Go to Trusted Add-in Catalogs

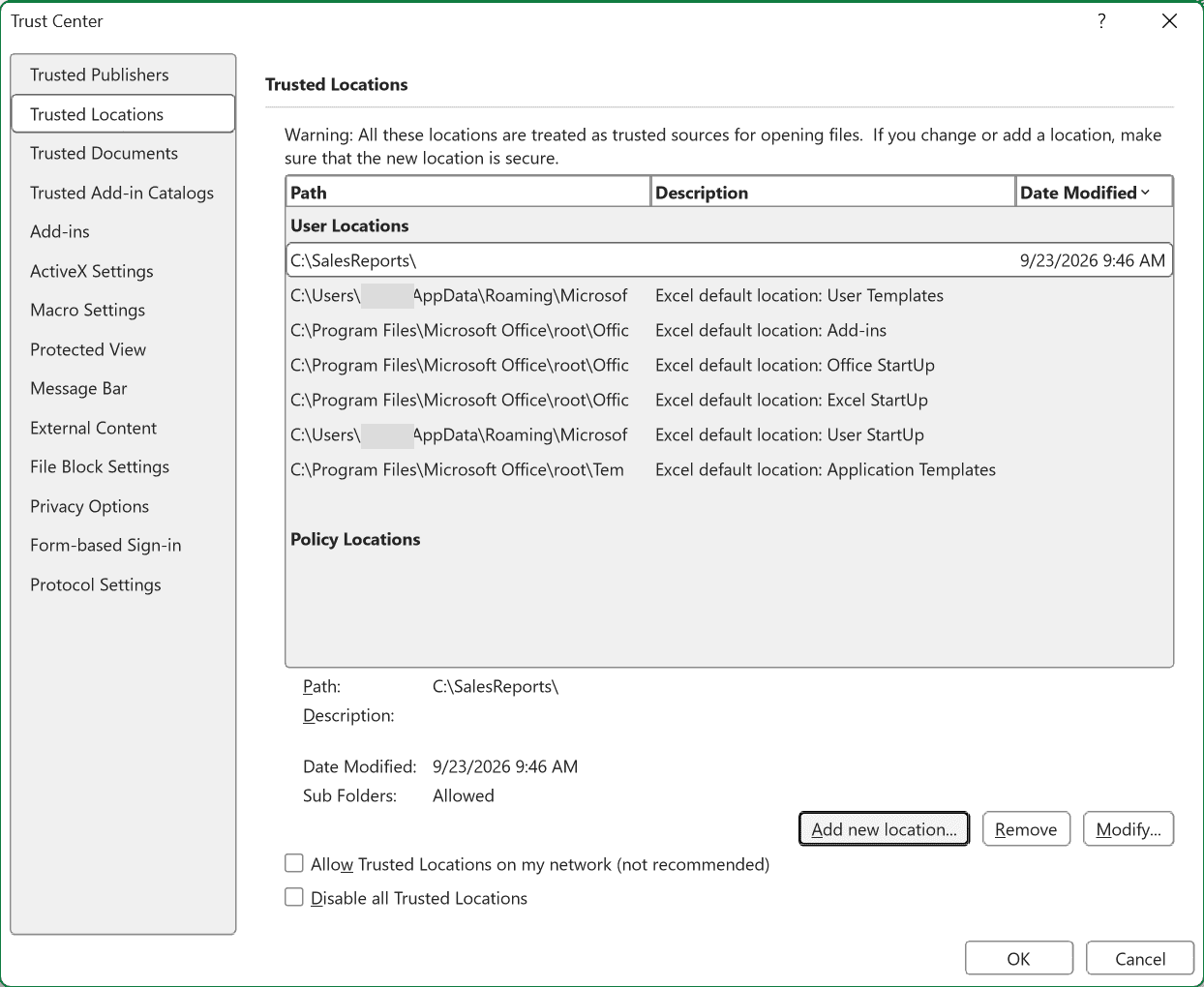[x=123, y=193]
